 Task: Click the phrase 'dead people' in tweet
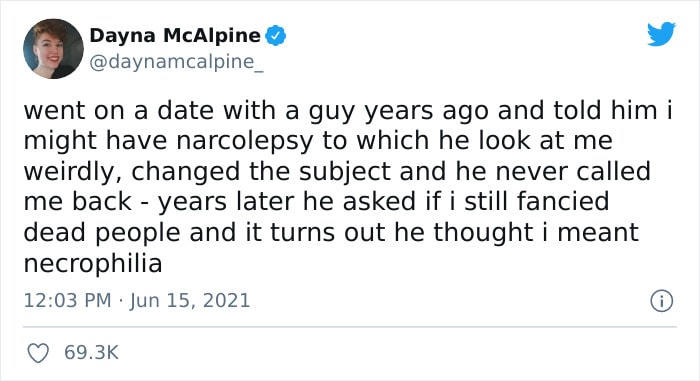pos(102,233)
